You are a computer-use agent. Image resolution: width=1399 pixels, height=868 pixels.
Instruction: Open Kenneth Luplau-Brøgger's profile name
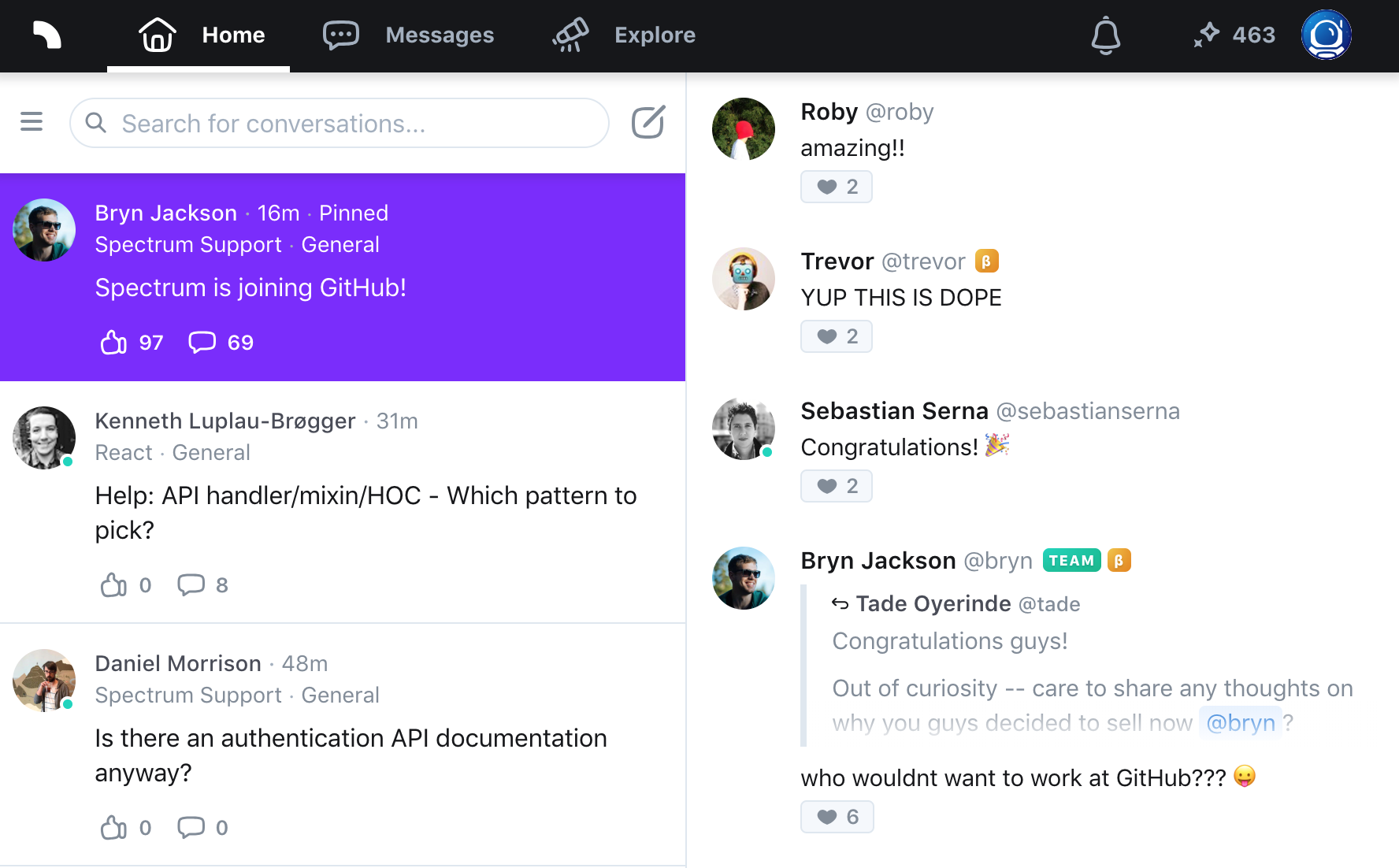coord(225,421)
